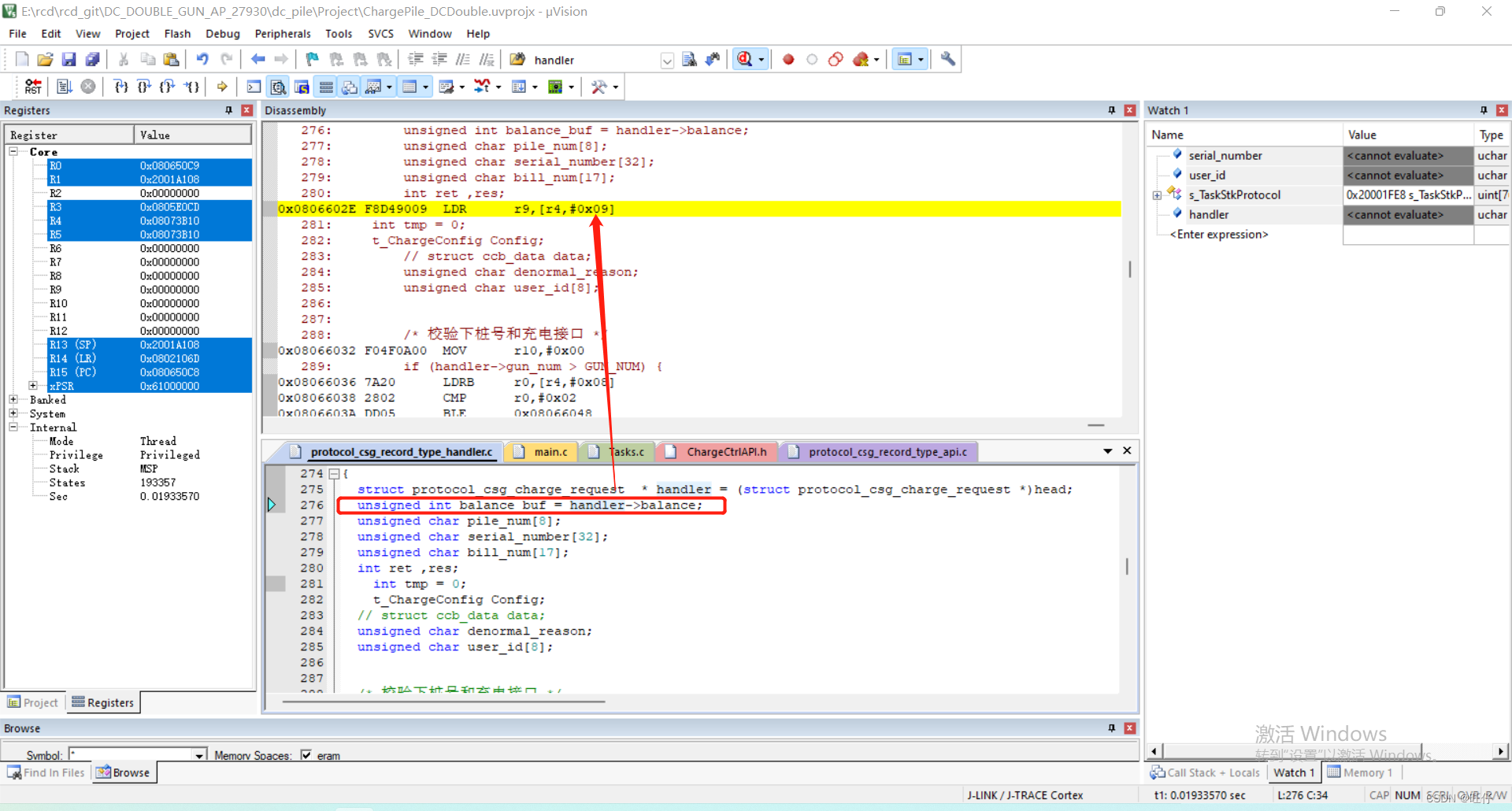The image size is (1512, 811).
Task: Toggle auto-hide pin on Watch 1 panel
Action: (1484, 110)
